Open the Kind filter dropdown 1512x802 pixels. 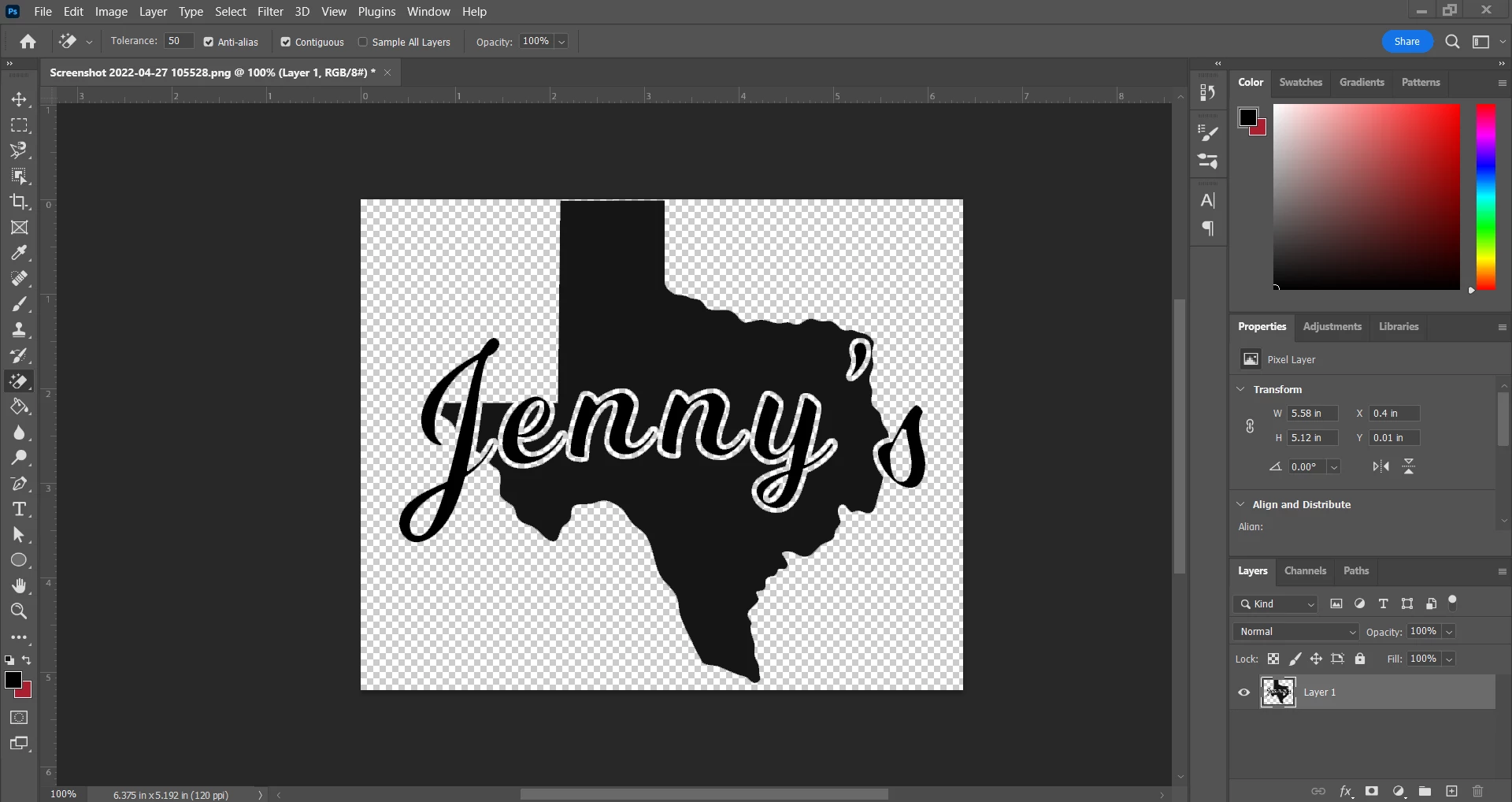(x=1276, y=604)
